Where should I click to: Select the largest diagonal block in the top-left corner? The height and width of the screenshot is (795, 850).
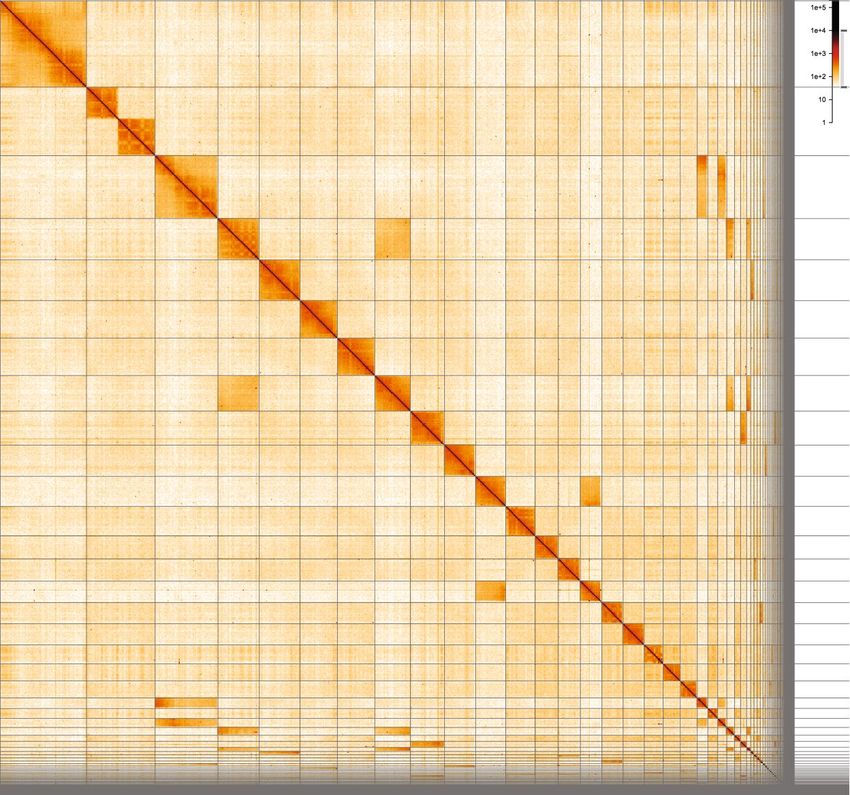[43, 44]
